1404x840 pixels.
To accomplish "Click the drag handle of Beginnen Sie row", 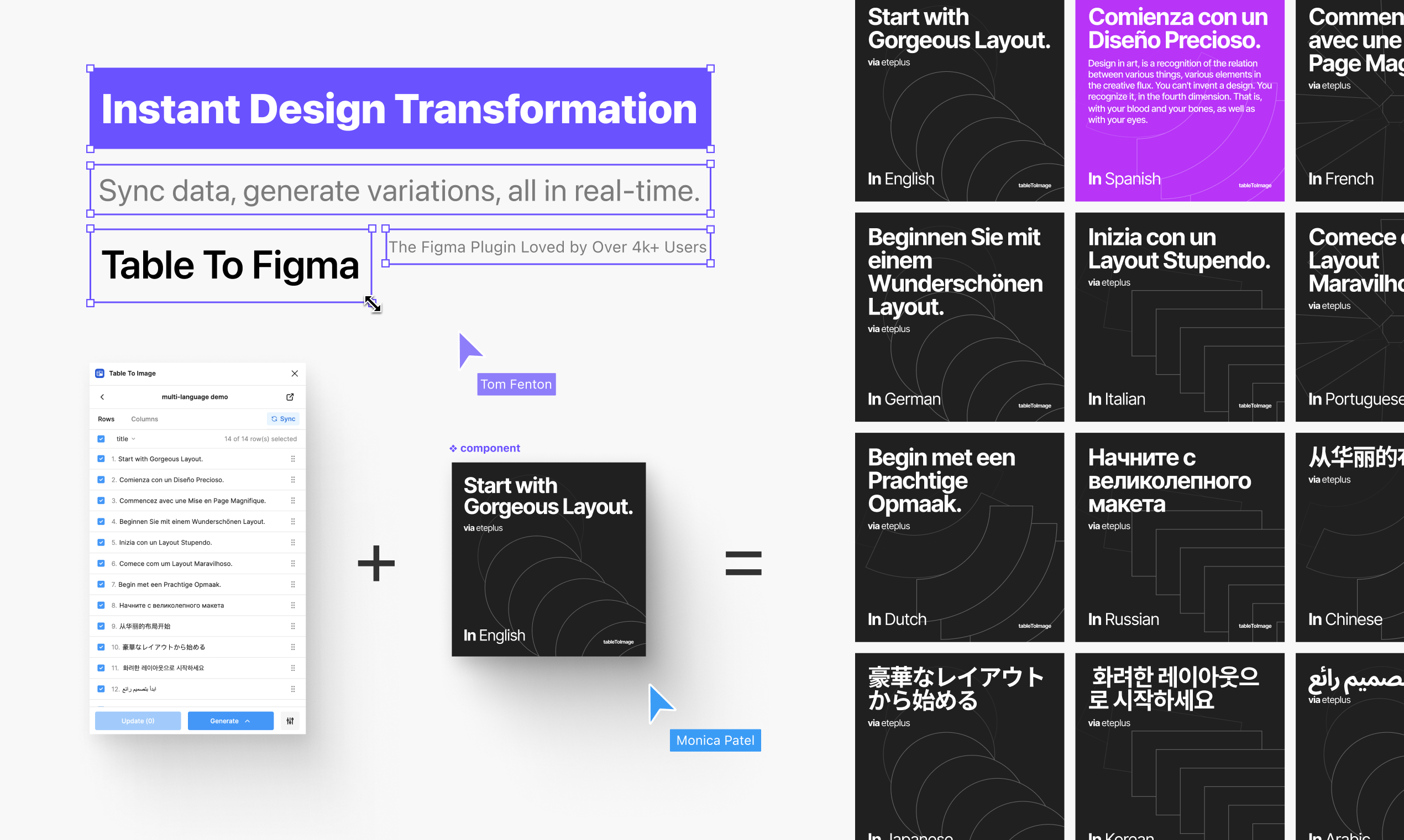I will 293,522.
